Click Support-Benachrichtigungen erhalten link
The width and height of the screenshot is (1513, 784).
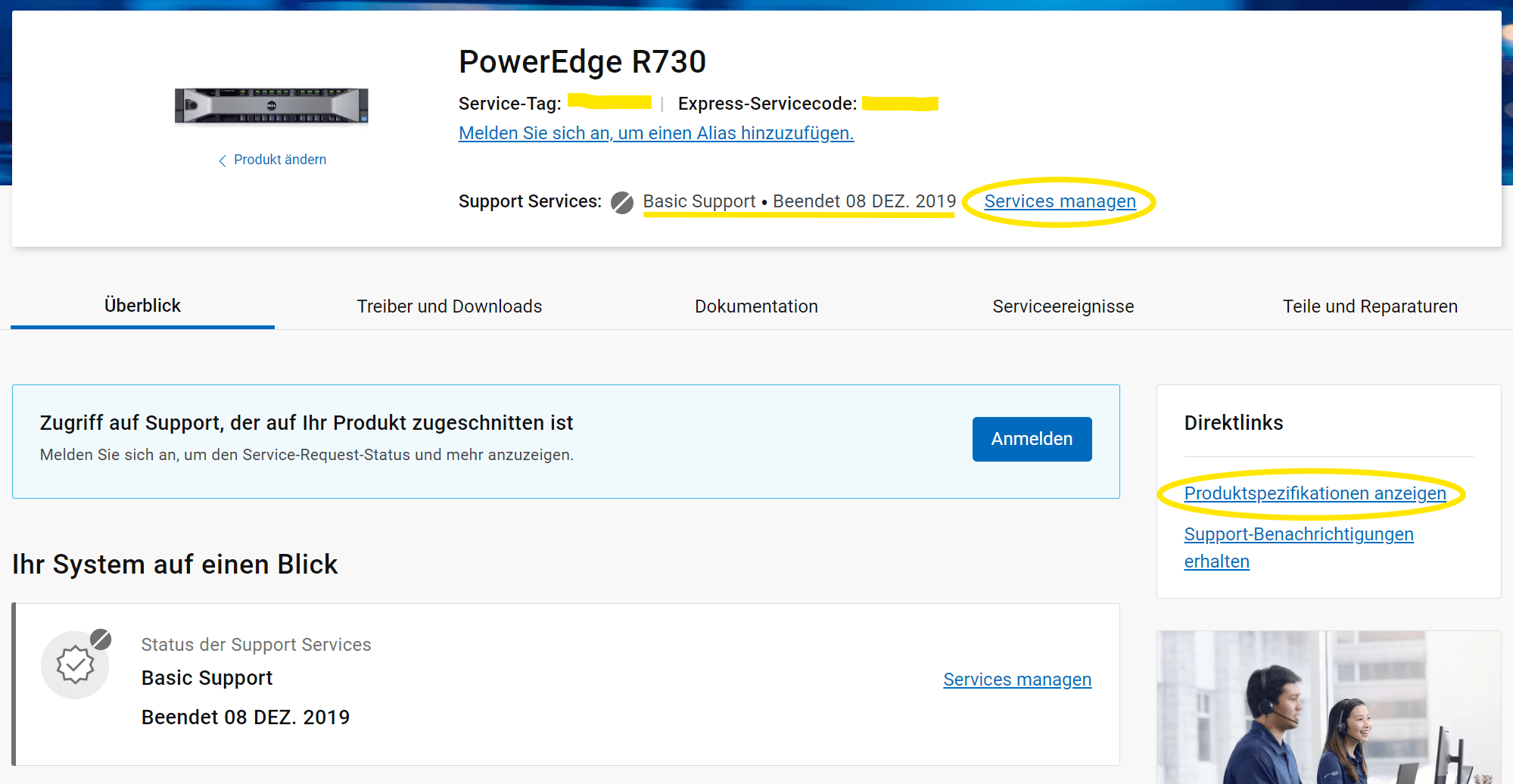(1298, 535)
